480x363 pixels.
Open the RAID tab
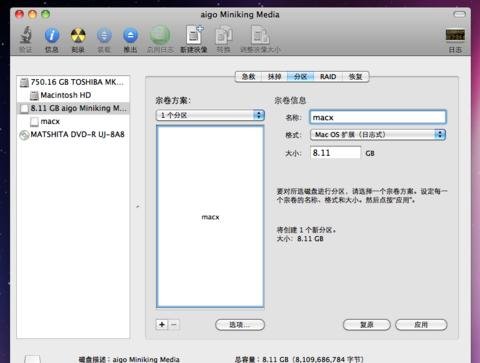coord(328,77)
